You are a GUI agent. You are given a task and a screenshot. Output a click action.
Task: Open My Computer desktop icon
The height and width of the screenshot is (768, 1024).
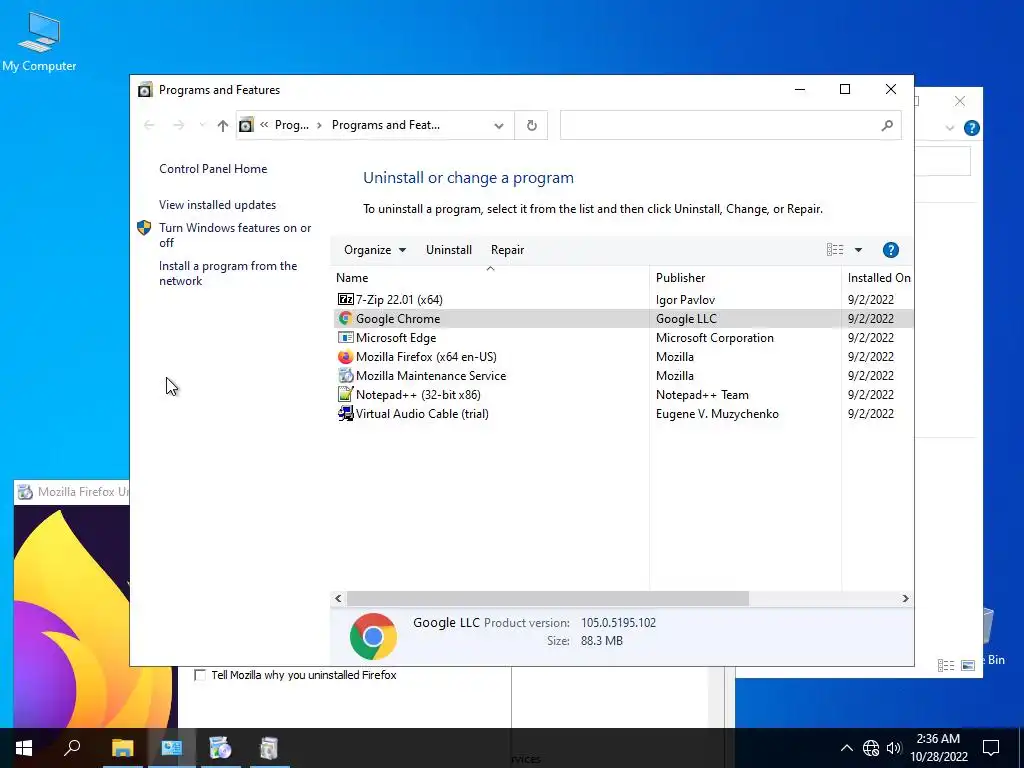(x=39, y=41)
